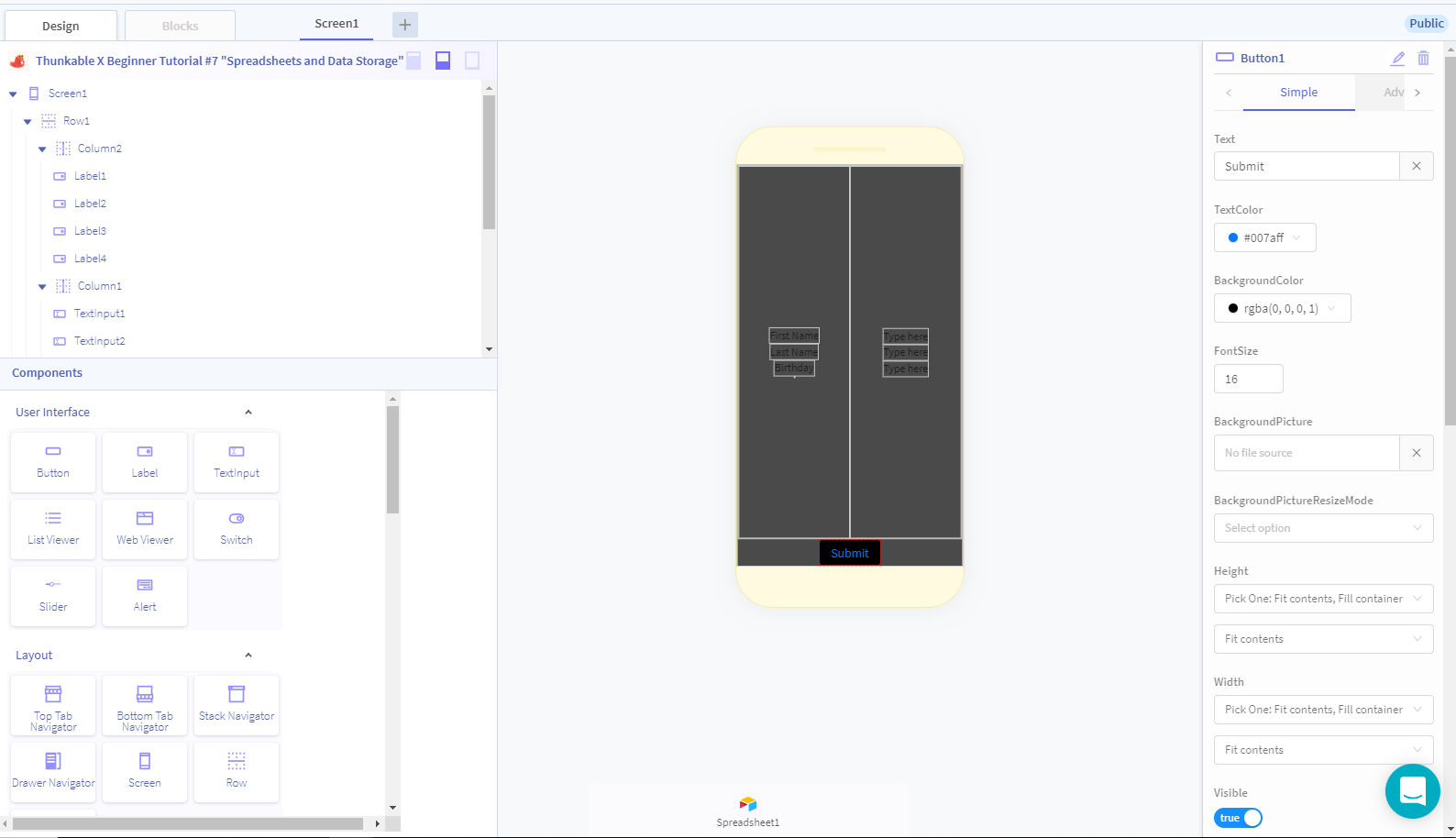Select the empty-frame layout icon
The height and width of the screenshot is (838, 1456).
pos(472,61)
